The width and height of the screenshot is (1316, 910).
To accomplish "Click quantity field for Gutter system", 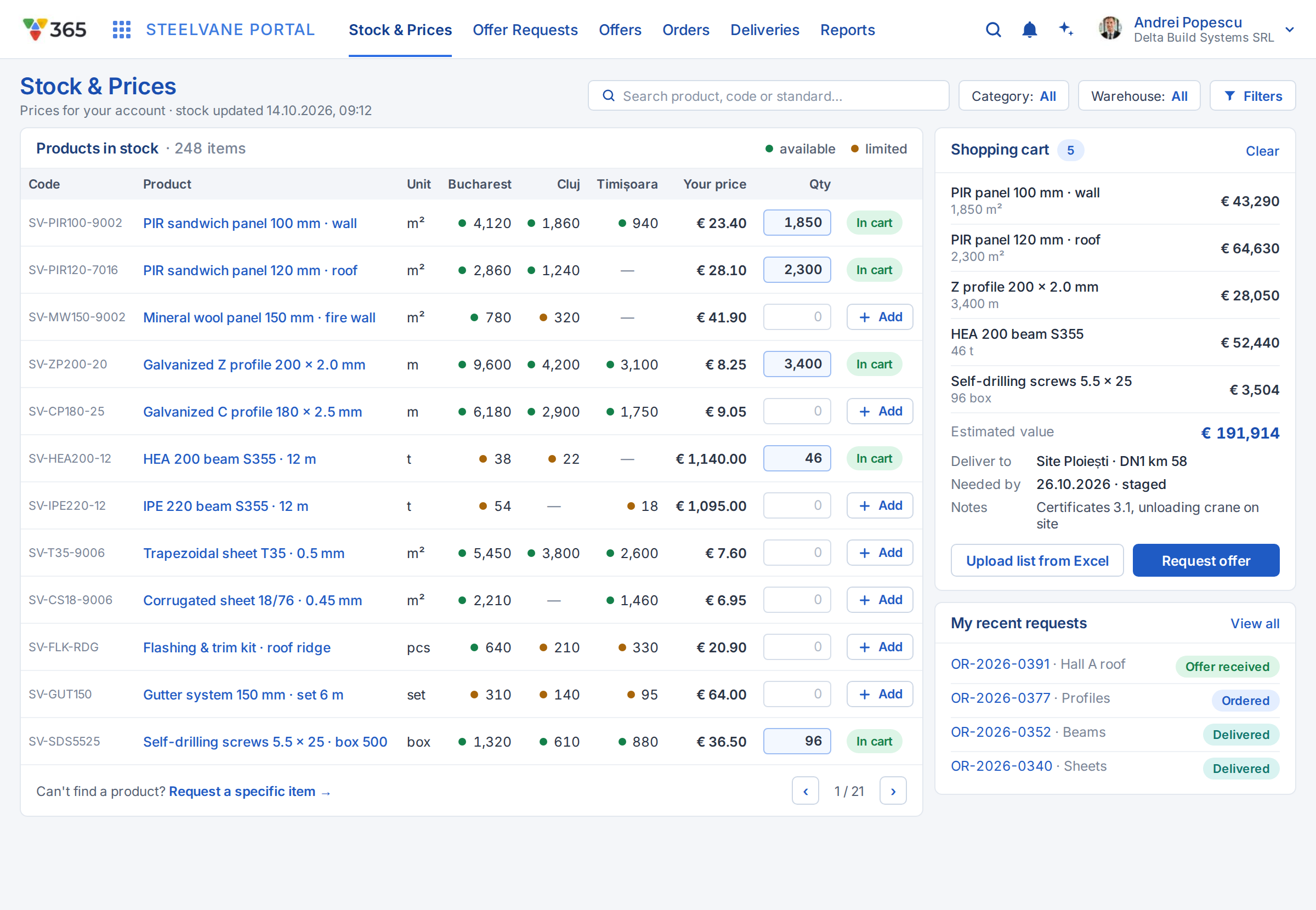I will [x=797, y=694].
